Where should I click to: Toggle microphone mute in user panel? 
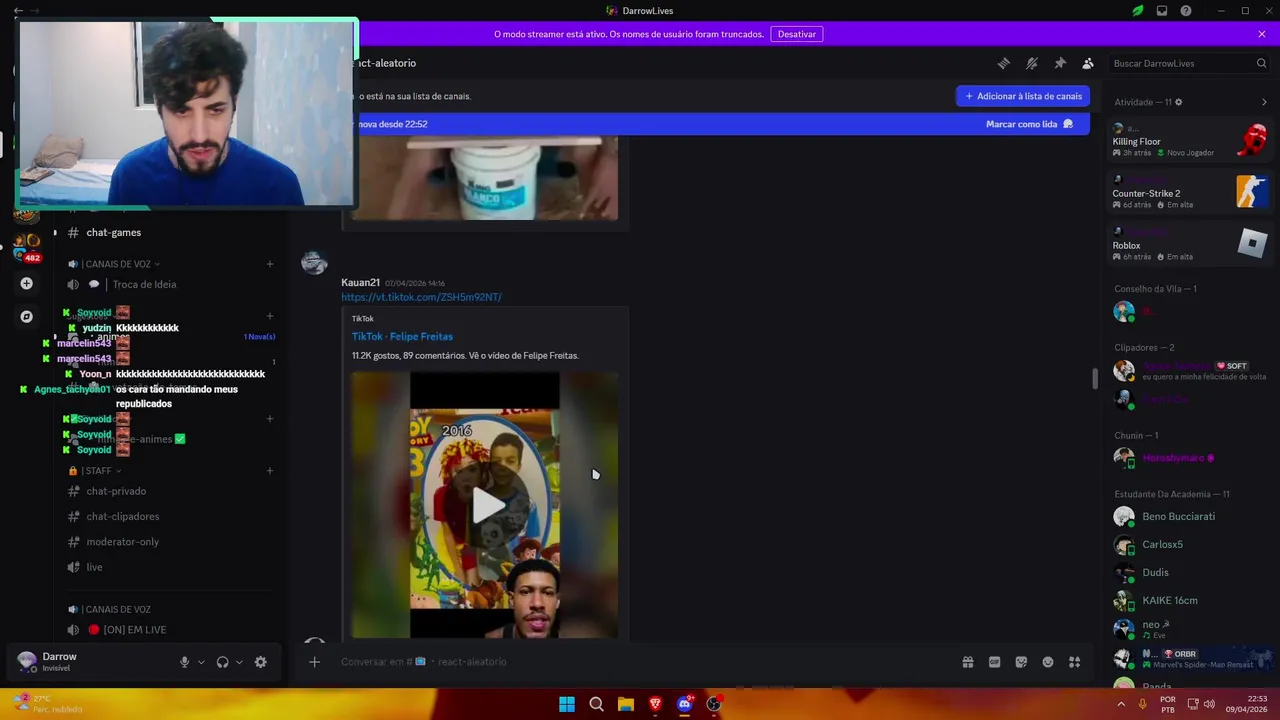pyautogui.click(x=184, y=662)
